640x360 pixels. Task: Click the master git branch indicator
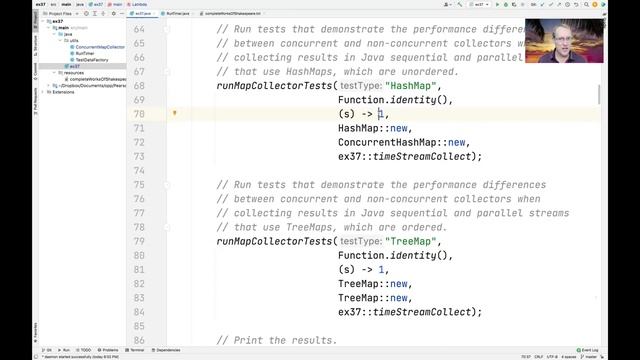[589, 357]
